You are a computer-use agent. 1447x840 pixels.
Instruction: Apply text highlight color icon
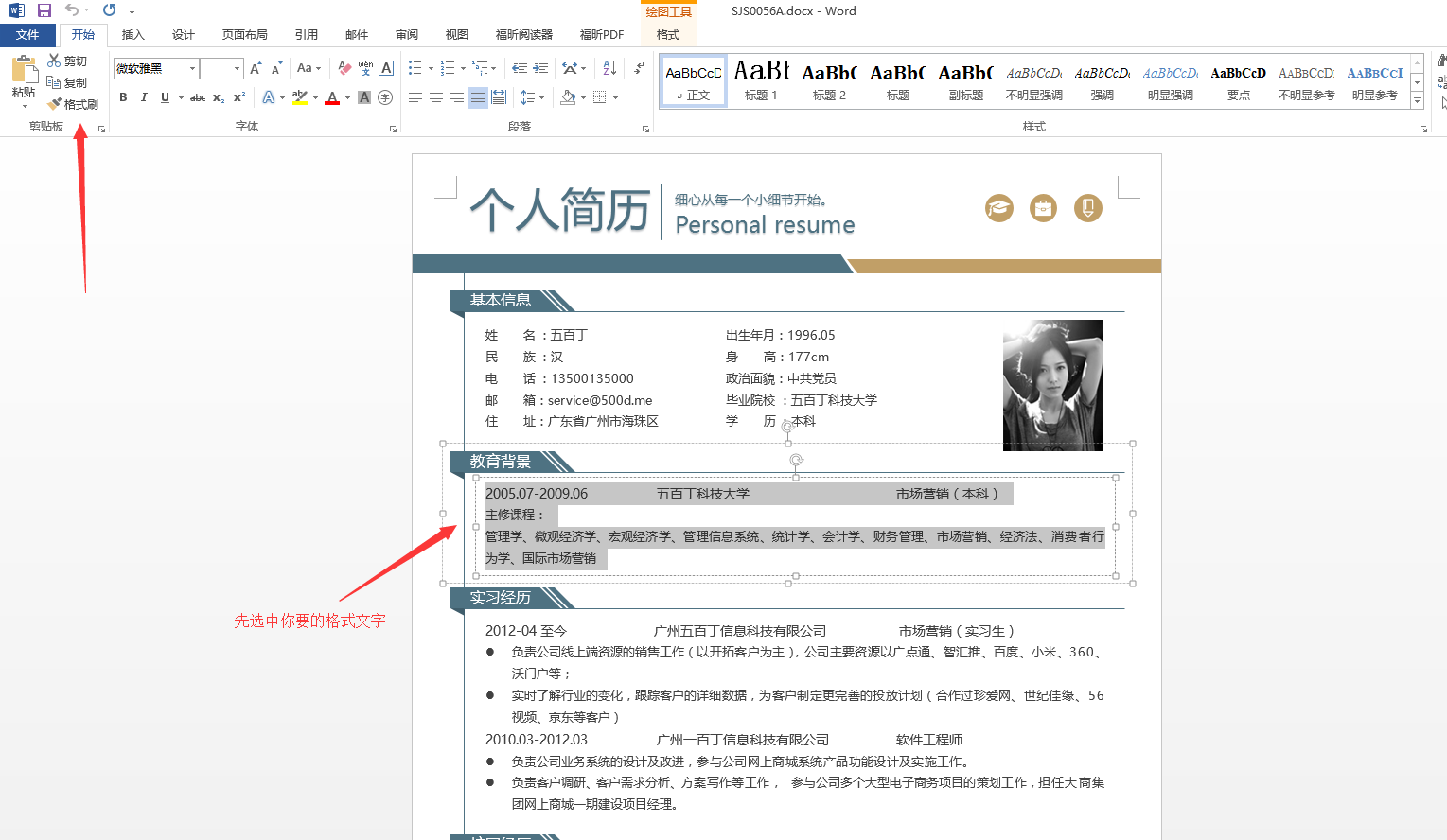coord(301,97)
